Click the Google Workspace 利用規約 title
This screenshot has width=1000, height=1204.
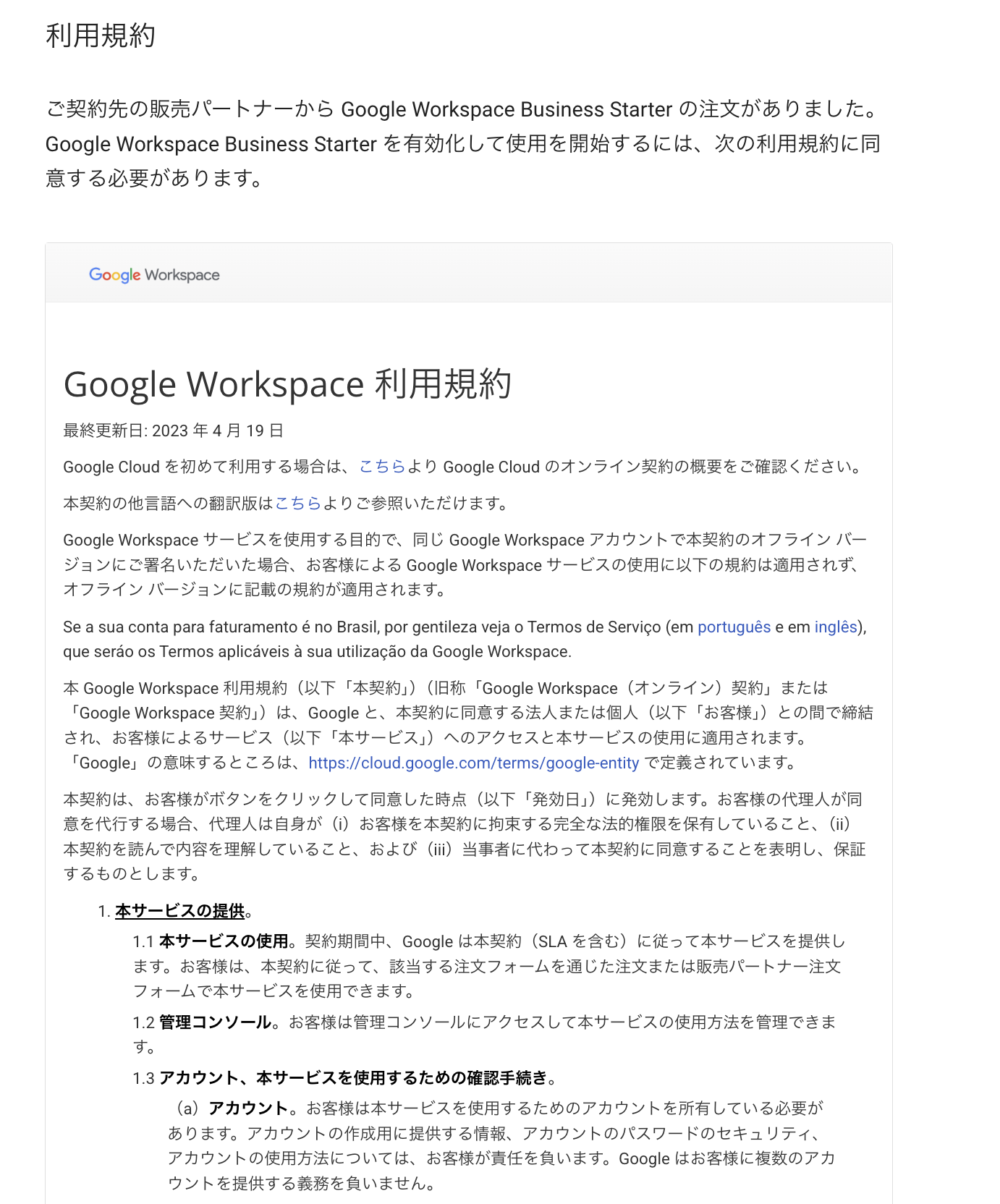(x=287, y=384)
